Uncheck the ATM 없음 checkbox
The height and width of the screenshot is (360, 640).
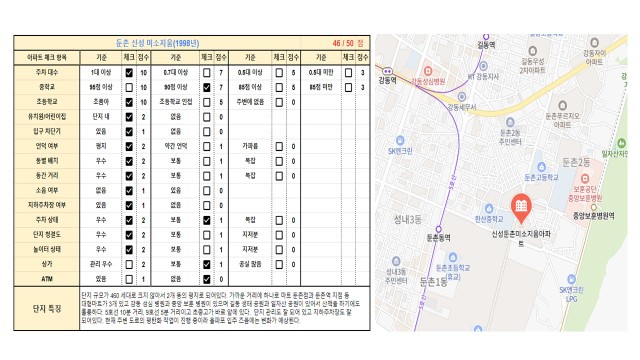[207, 279]
